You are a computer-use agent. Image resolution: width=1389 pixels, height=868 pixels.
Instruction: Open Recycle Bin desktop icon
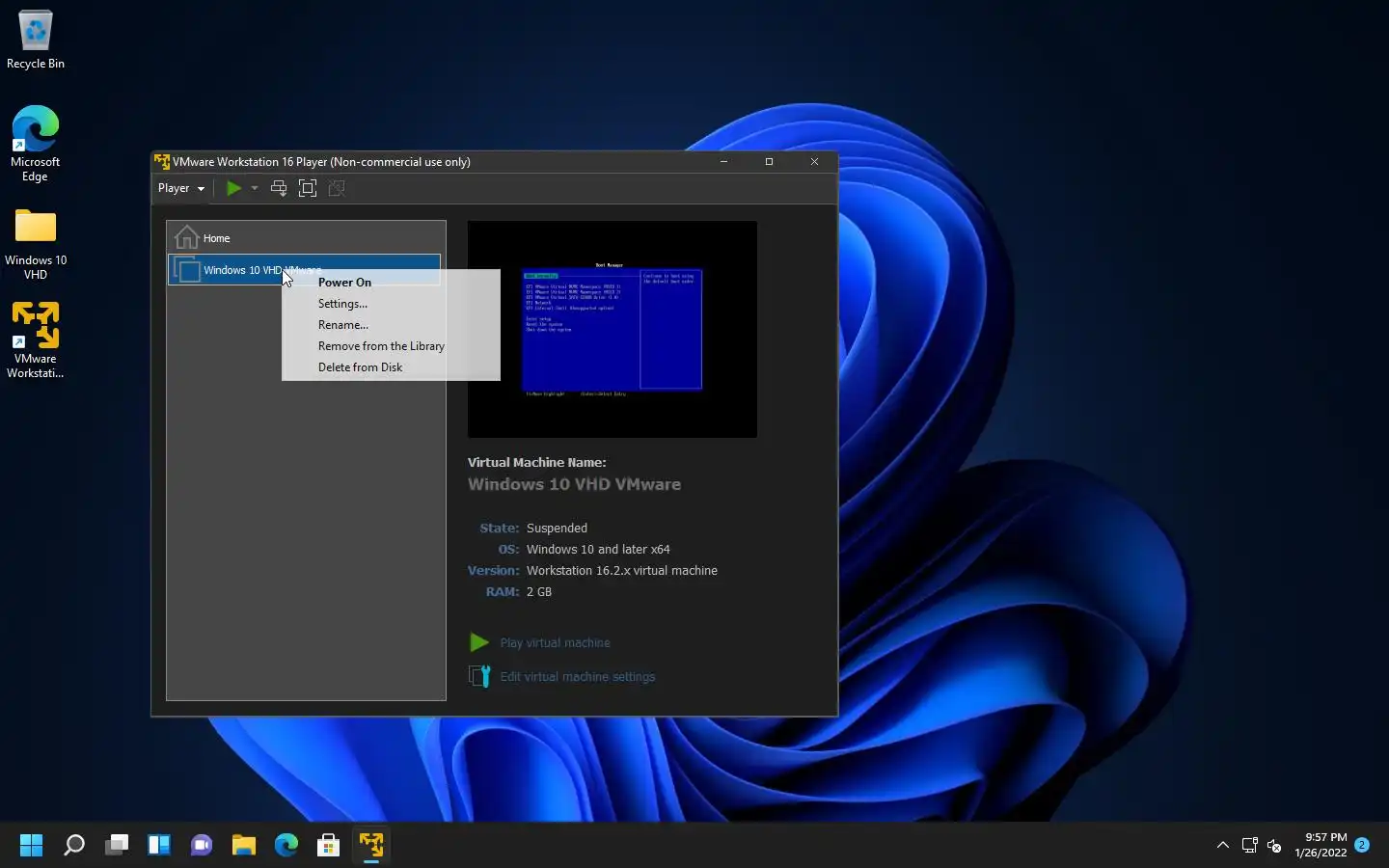pyautogui.click(x=36, y=40)
